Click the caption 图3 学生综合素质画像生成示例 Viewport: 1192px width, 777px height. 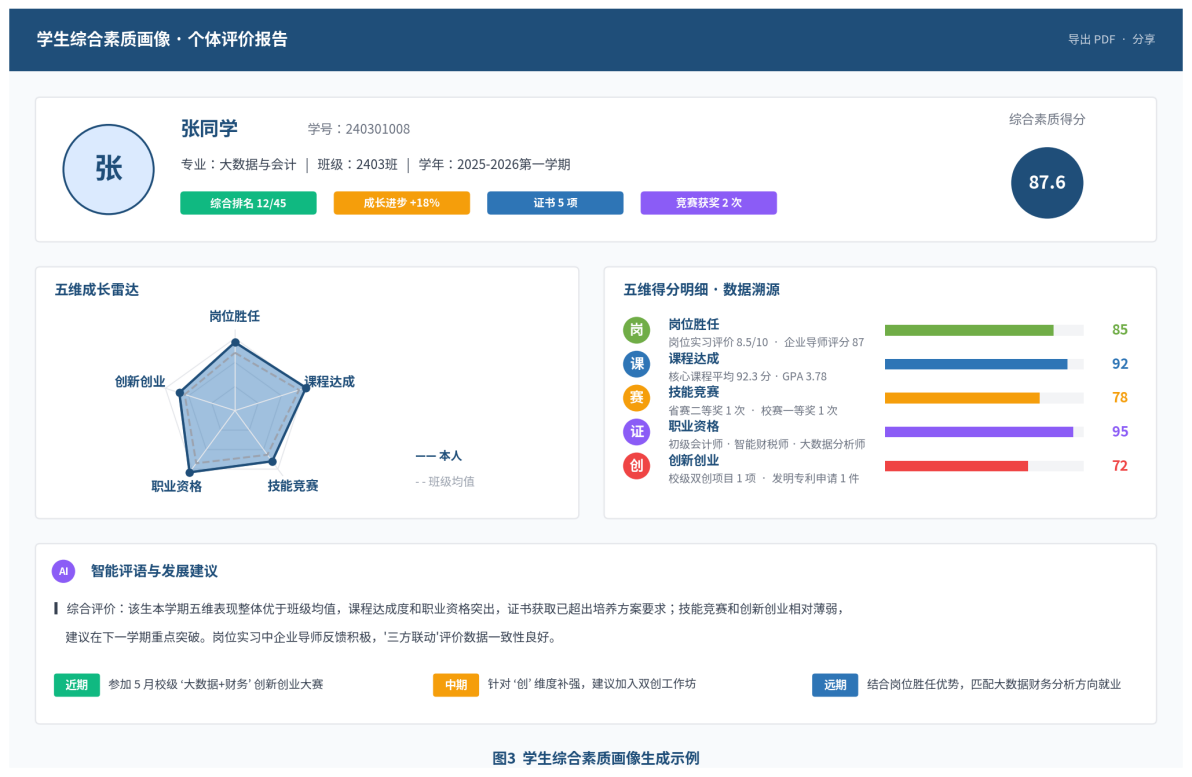click(596, 758)
